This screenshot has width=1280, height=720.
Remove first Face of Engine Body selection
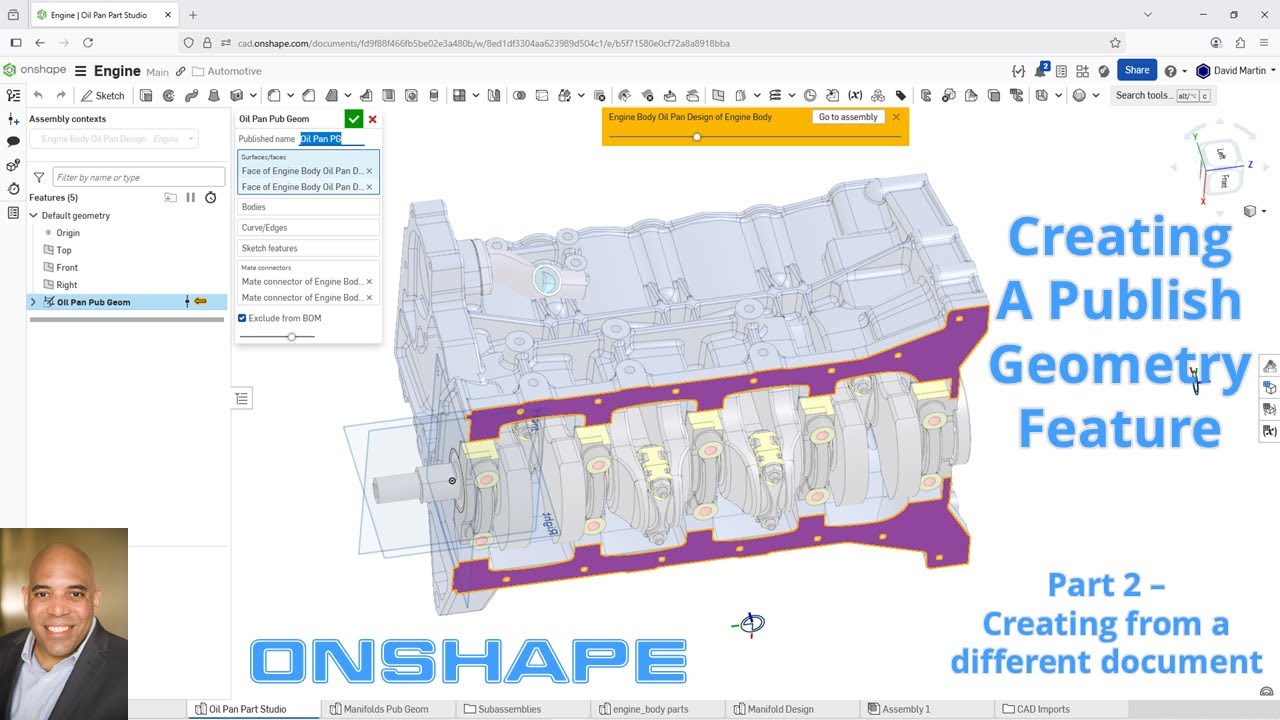(x=369, y=171)
